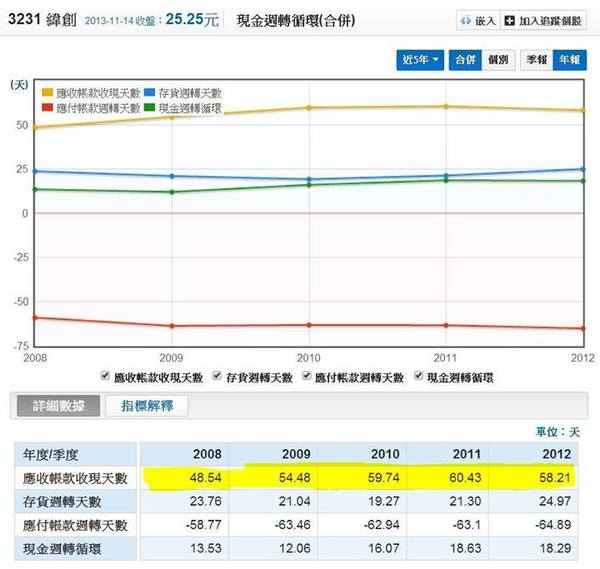Viewport: 600px width, 569px height.
Task: Select 年報 annual report
Action: tap(569, 60)
